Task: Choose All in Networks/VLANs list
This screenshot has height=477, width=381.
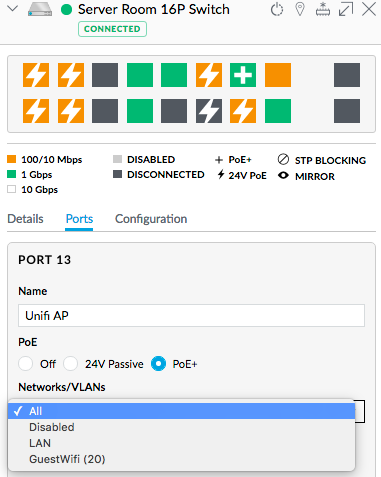Action: (x=182, y=411)
